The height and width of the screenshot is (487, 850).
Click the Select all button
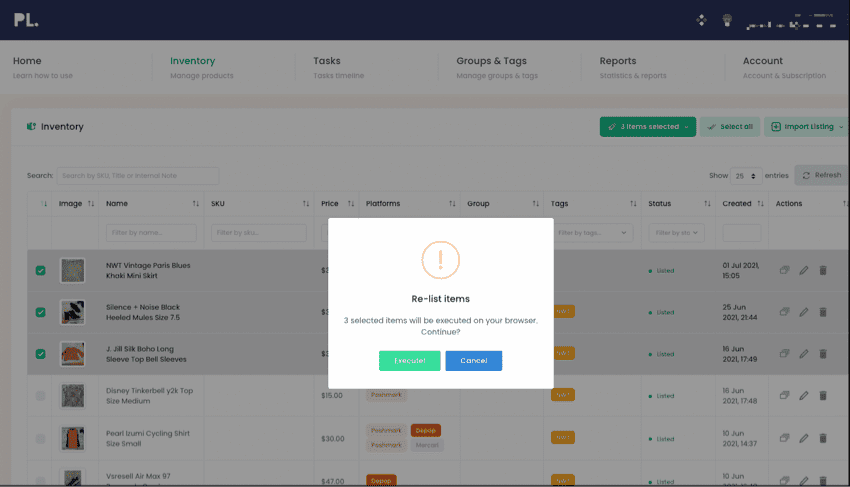[730, 127]
